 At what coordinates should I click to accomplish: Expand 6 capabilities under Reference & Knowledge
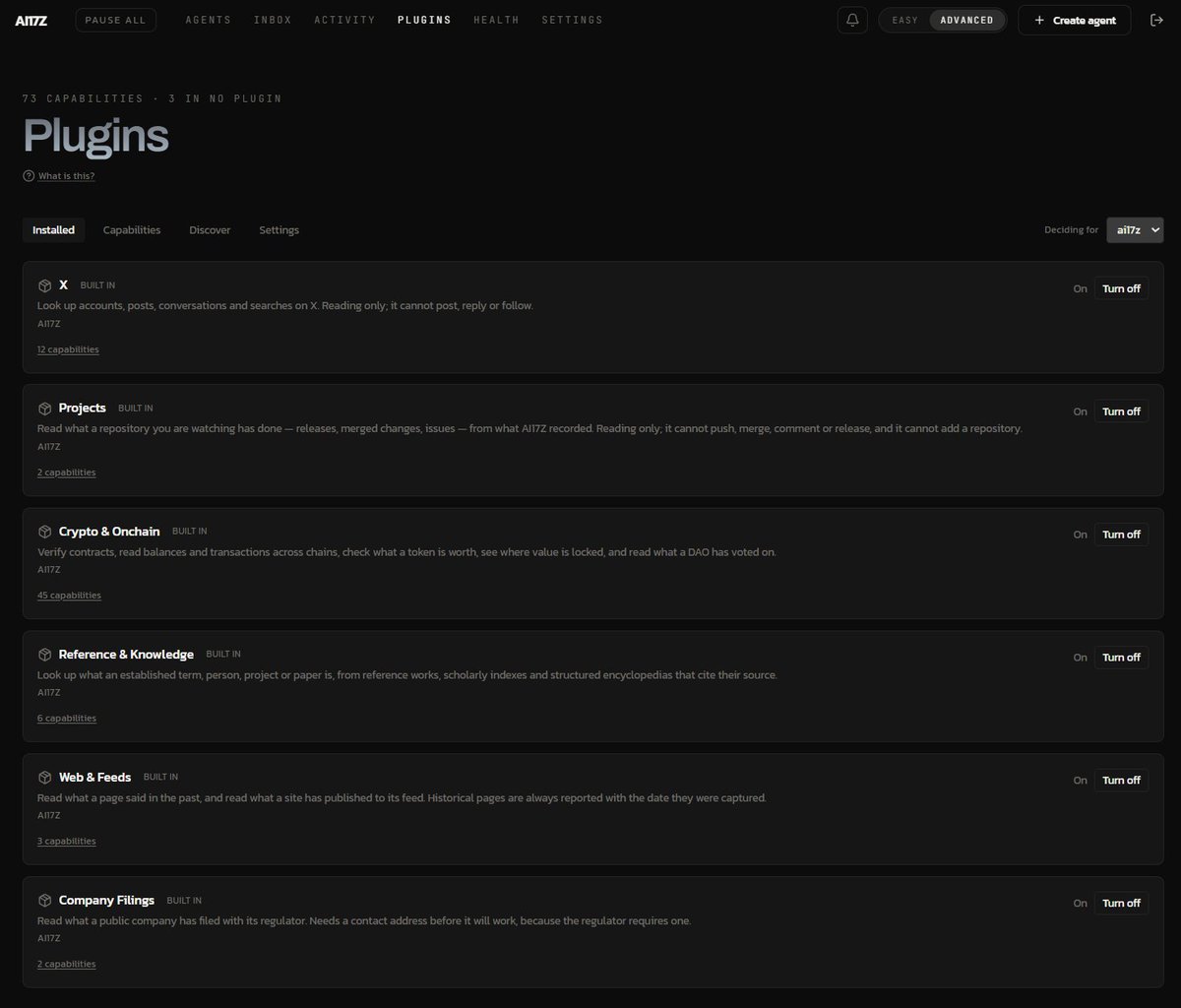tap(67, 719)
